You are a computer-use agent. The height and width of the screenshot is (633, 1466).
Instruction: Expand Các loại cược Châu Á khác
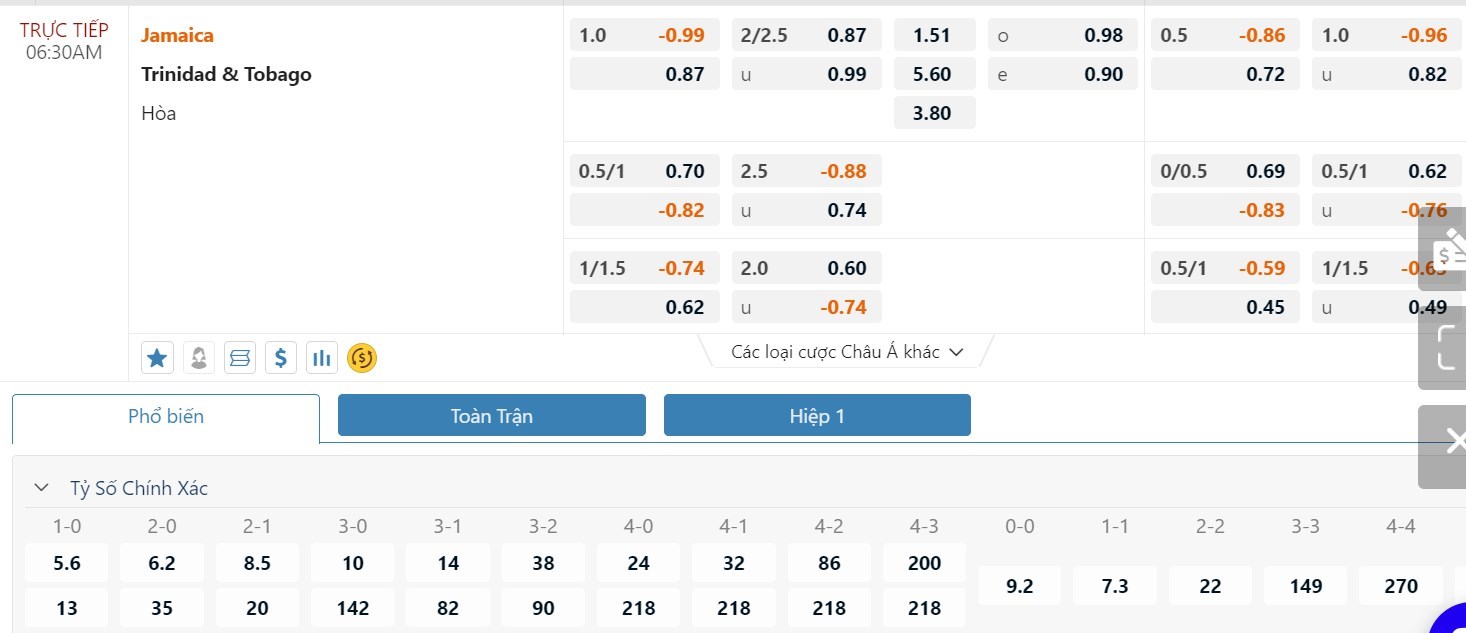pos(846,352)
